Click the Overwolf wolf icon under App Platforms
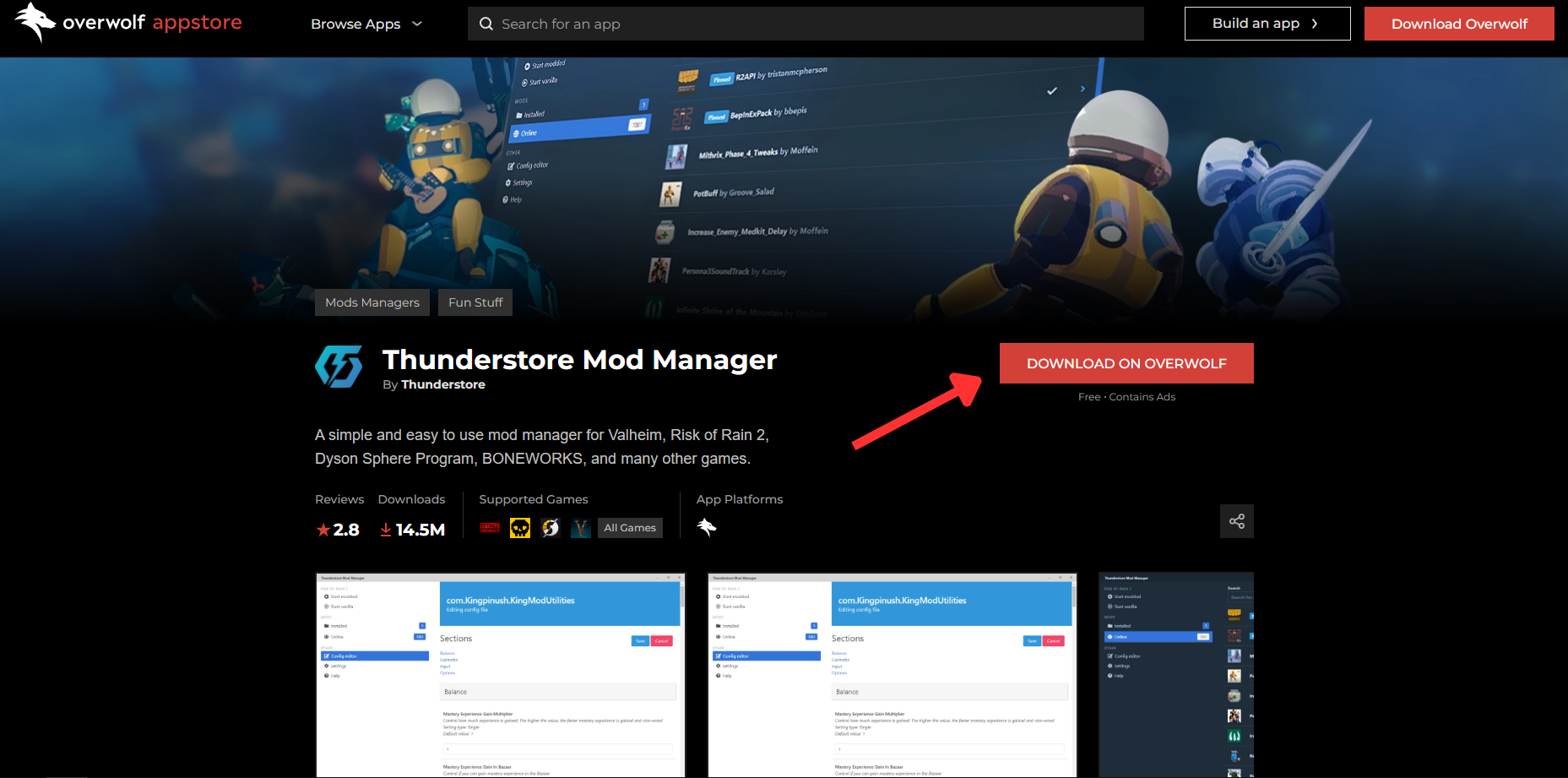The image size is (1568, 778). (x=707, y=527)
